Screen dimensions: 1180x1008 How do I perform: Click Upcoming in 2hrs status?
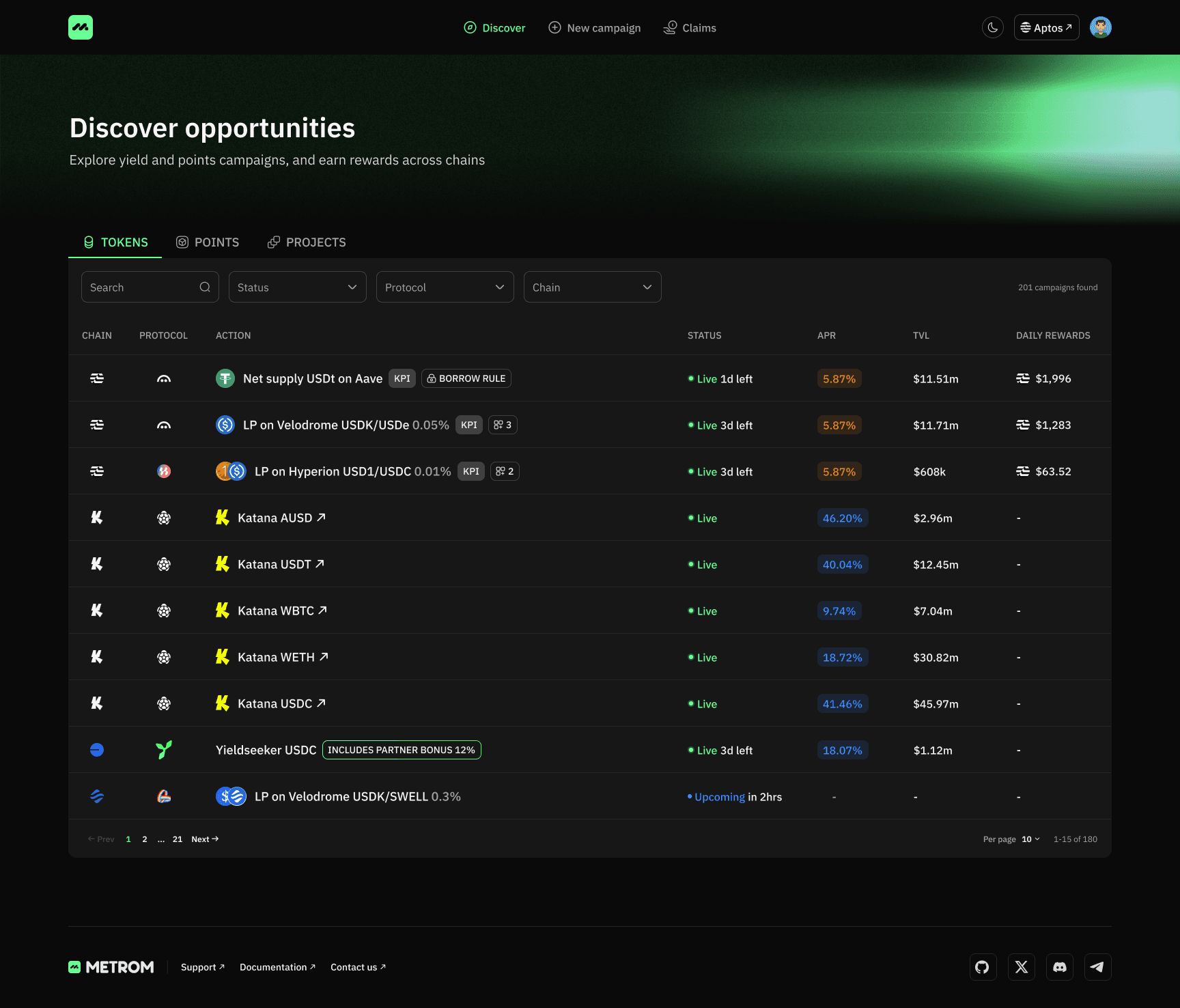[x=735, y=797]
